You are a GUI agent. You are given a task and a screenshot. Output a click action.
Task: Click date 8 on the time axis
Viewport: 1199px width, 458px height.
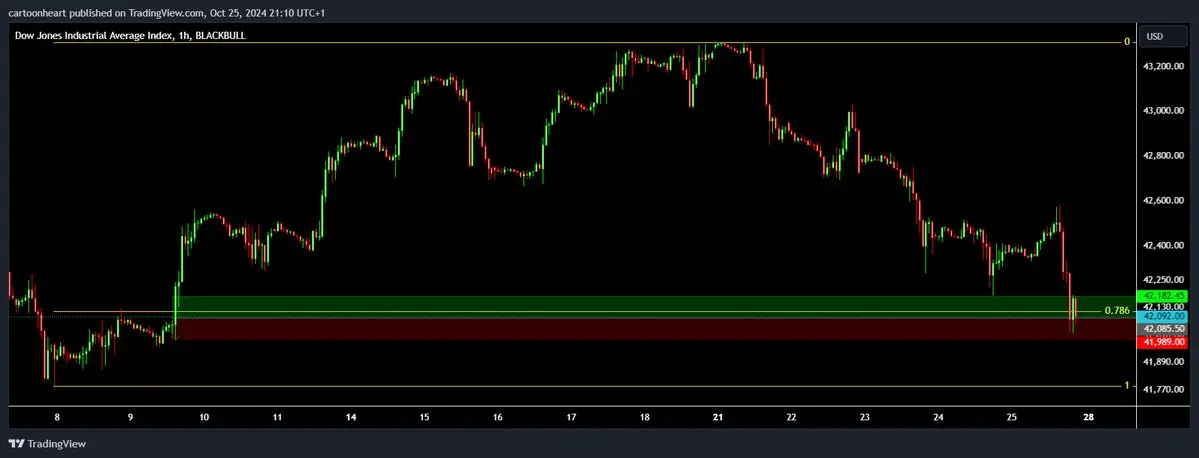pyautogui.click(x=57, y=417)
